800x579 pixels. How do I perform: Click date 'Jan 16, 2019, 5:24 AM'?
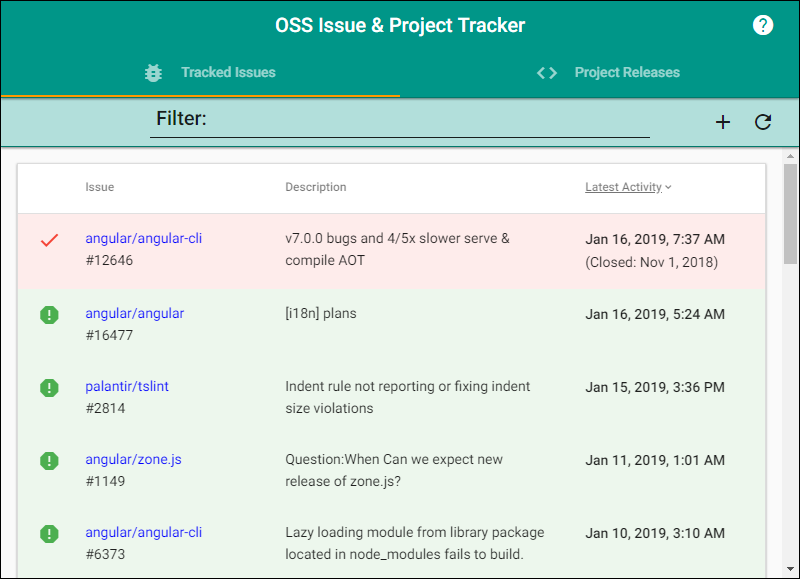[655, 314]
